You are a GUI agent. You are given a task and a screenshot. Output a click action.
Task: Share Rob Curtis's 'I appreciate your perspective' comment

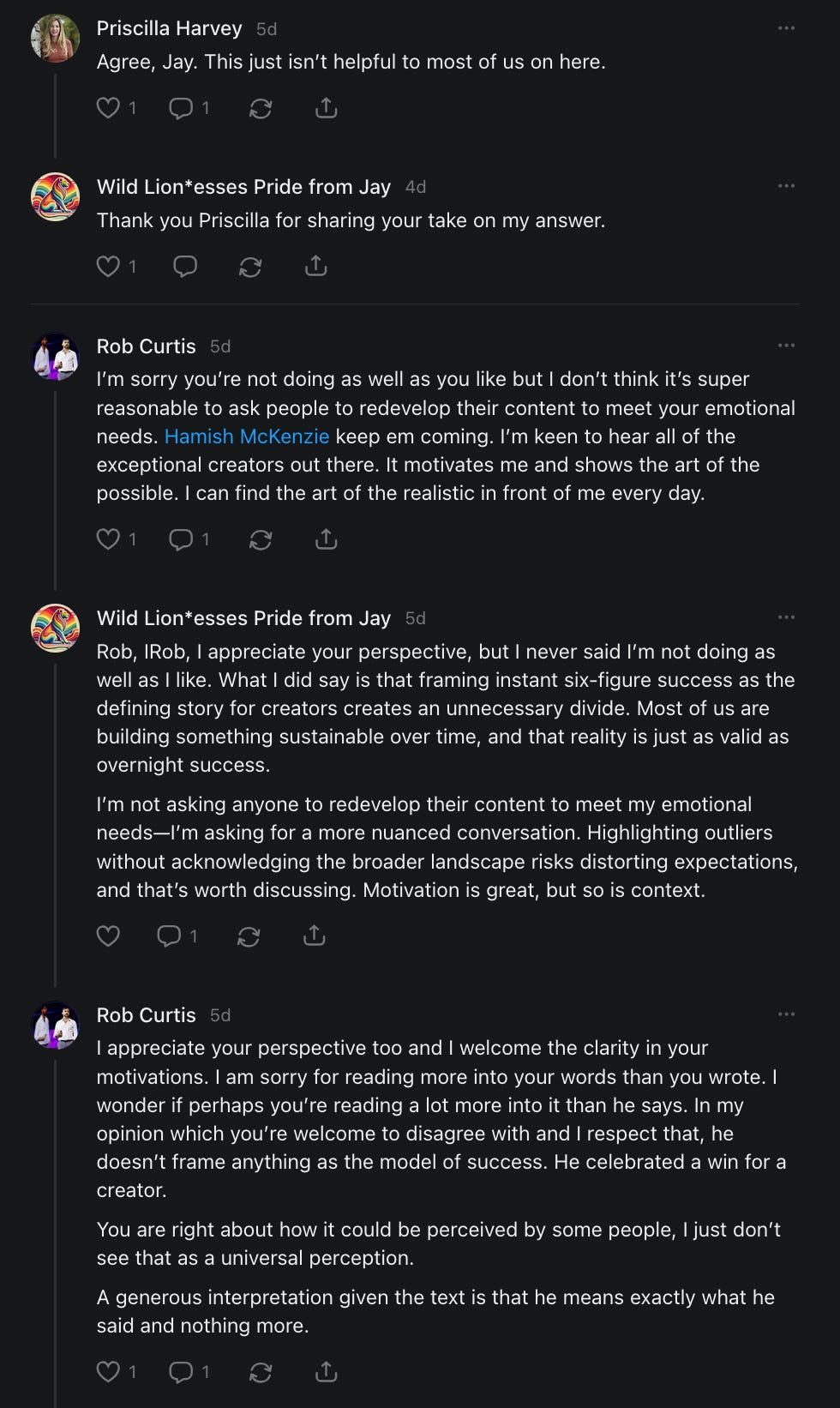[326, 1372]
